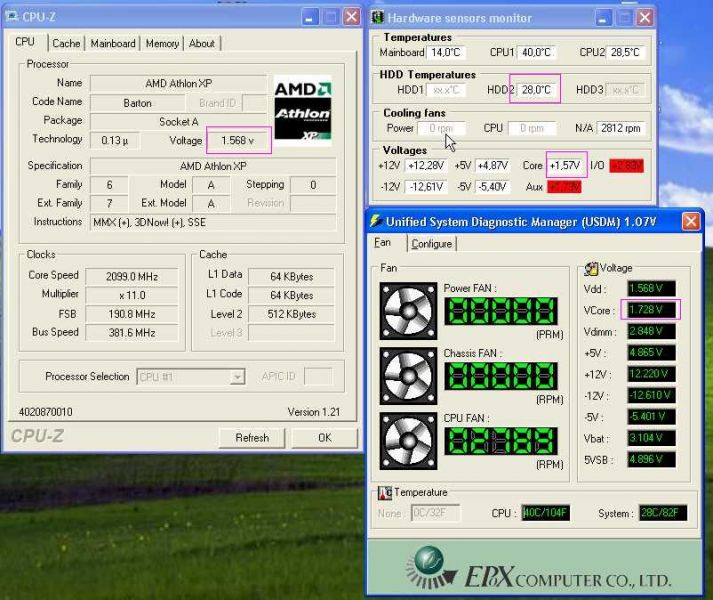The width and height of the screenshot is (713, 600).
Task: Click the Temperature thermometer icon in USDM
Action: pos(385,493)
